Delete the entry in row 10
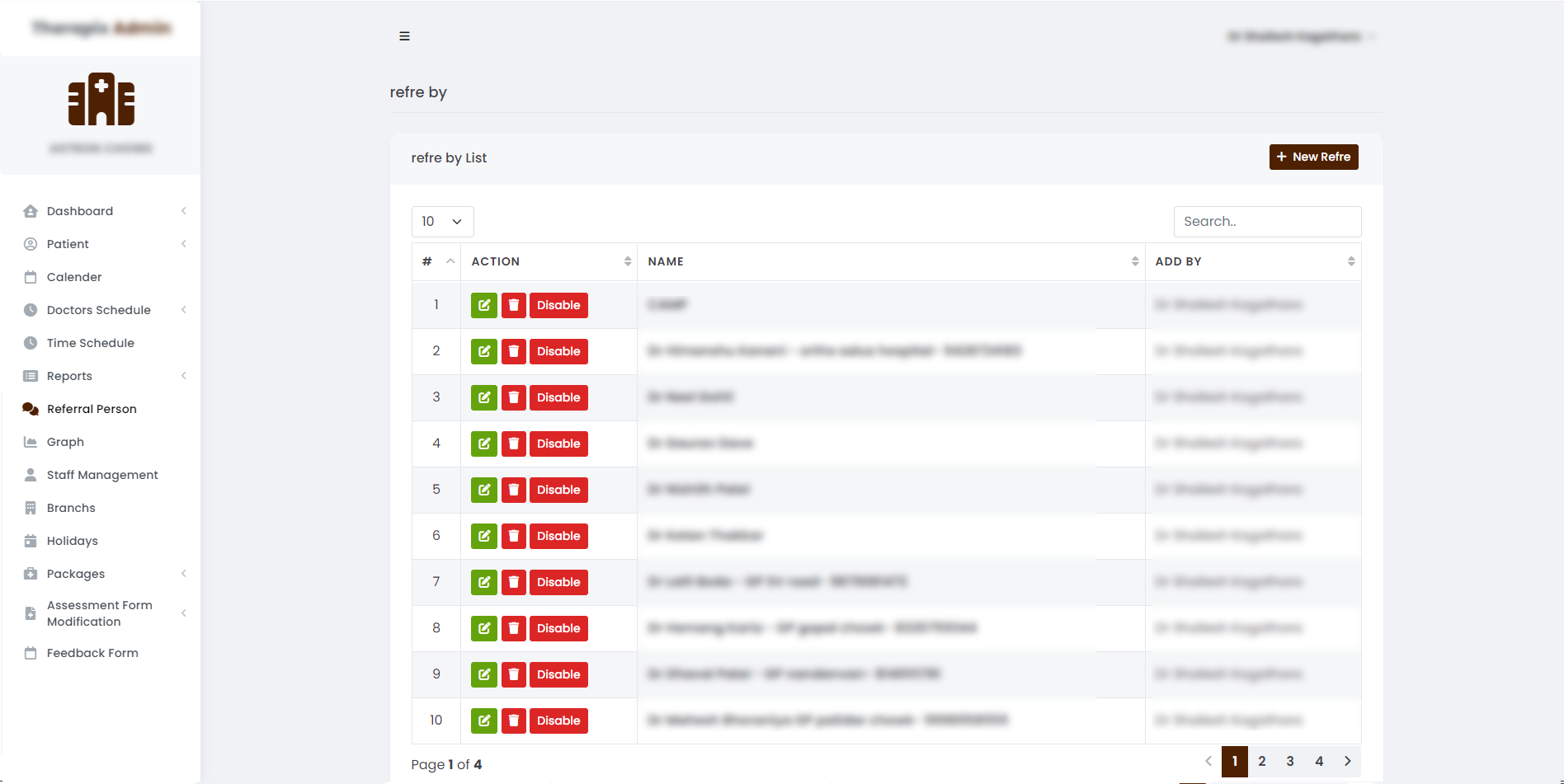Screen dimensions: 1564x784 (514, 721)
